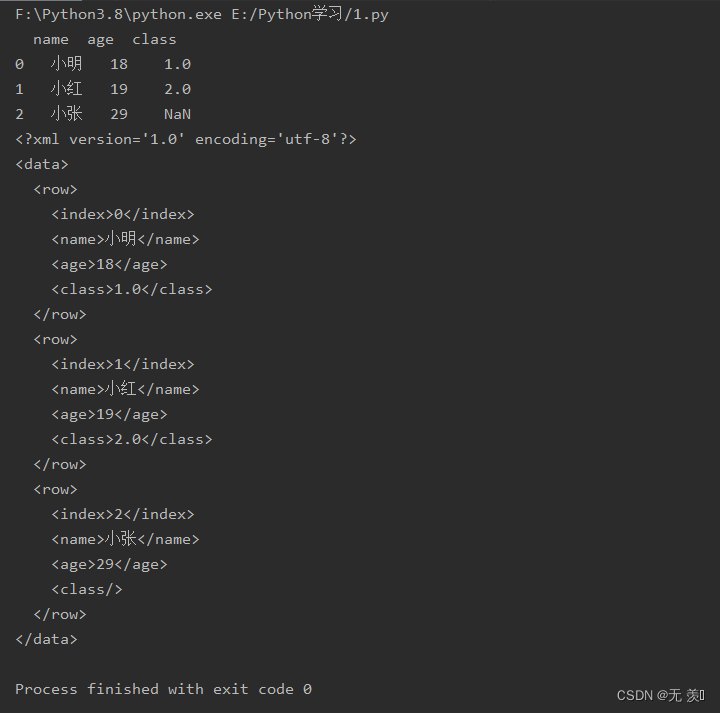This screenshot has height=713, width=720.
Task: Click the <name>小红</name> line
Action: click(x=125, y=389)
